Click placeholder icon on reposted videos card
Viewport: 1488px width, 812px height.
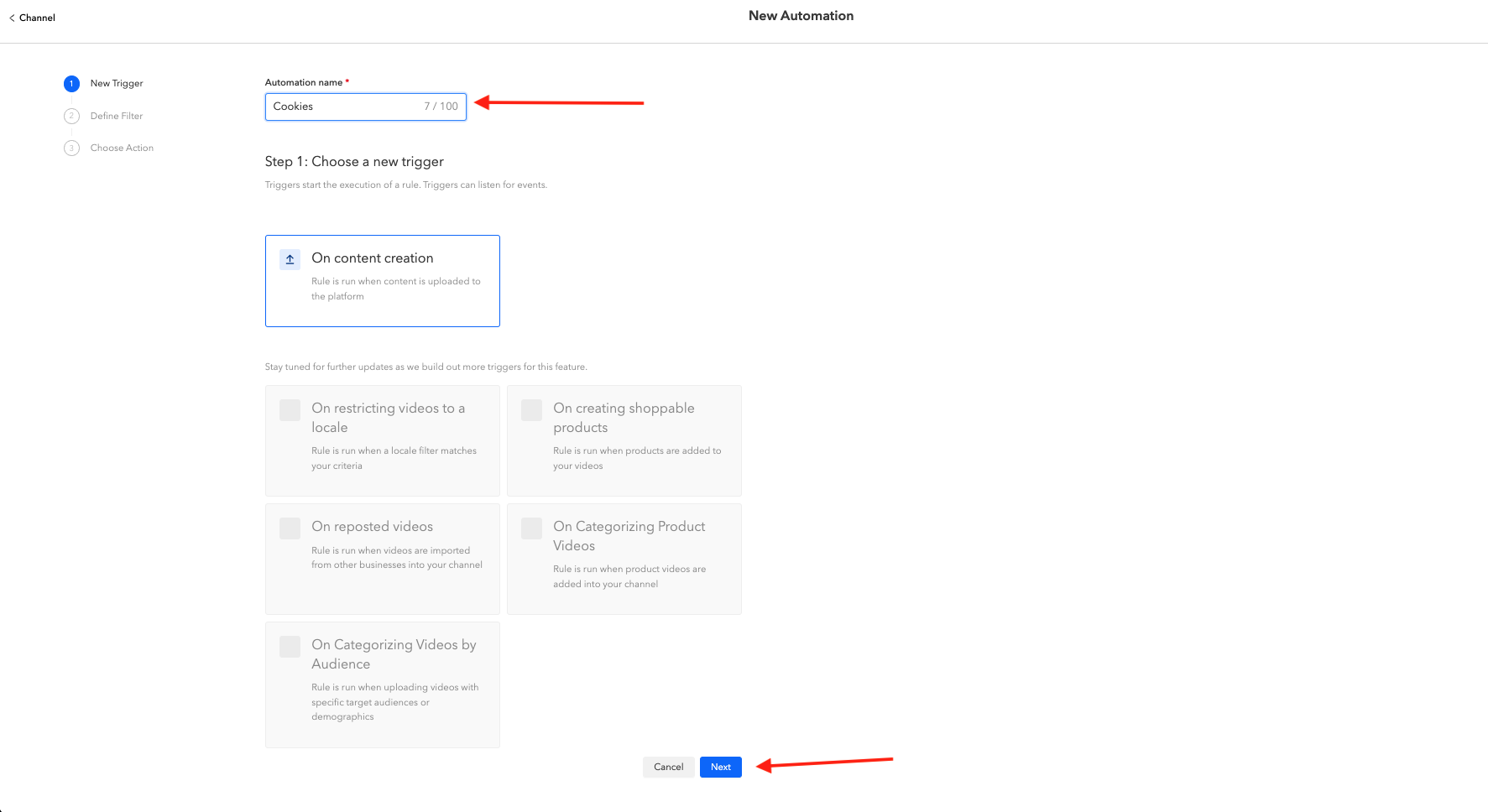click(x=290, y=528)
